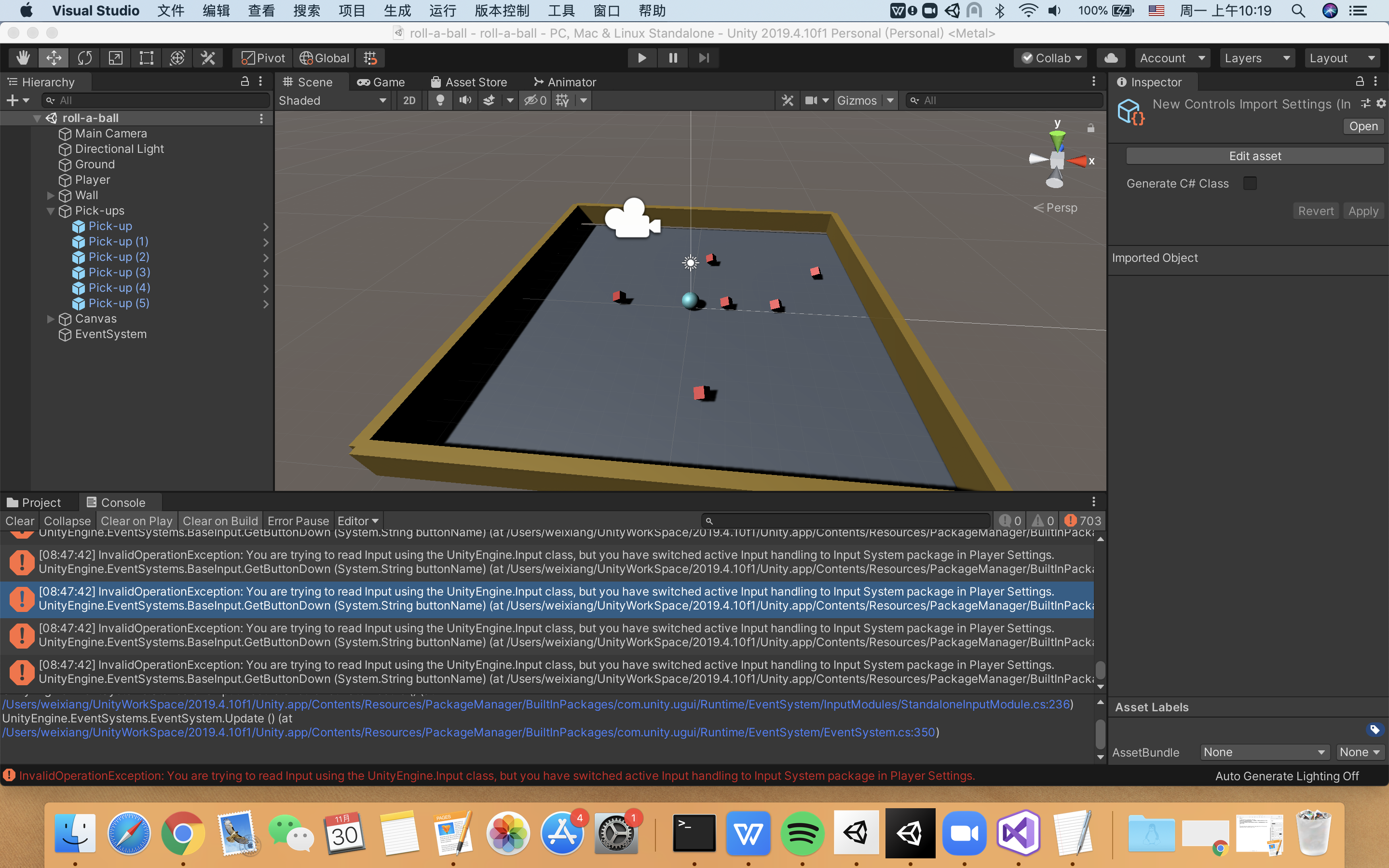Toggle hidden objects visibility count
Image resolution: width=1389 pixels, height=868 pixels.
(x=535, y=100)
